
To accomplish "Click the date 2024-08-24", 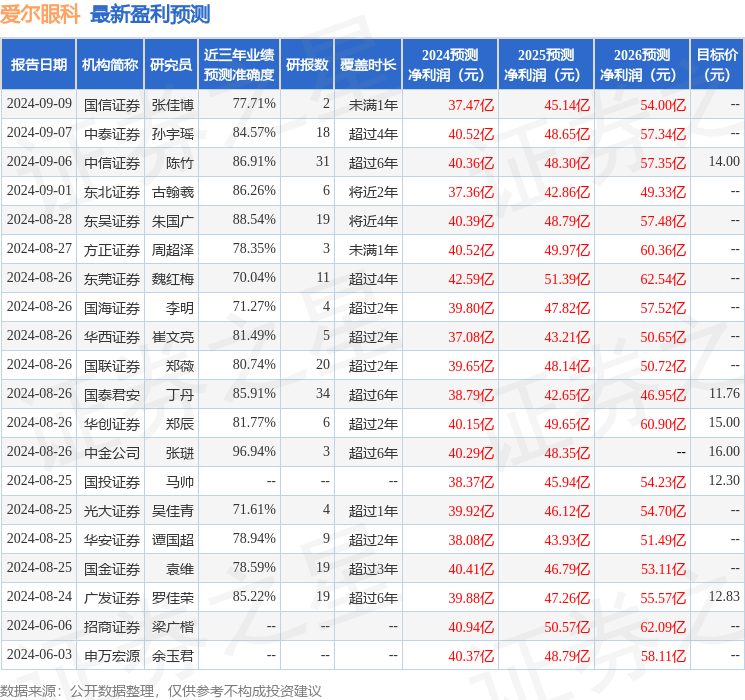I will click(39, 596).
